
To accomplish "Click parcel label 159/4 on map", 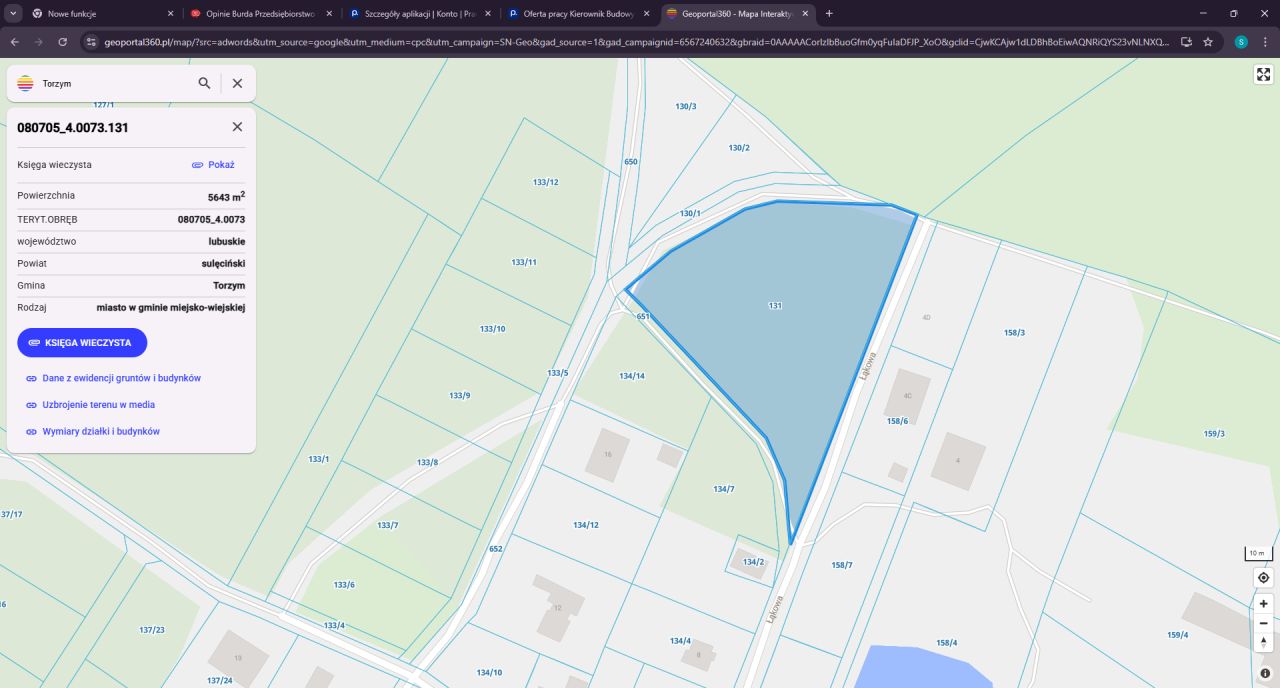I will pos(1178,635).
